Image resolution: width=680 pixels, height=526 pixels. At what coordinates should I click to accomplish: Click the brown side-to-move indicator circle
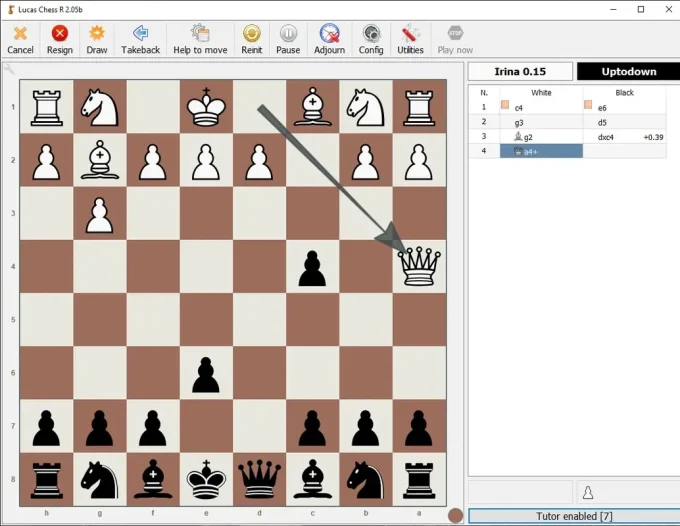pos(455,515)
